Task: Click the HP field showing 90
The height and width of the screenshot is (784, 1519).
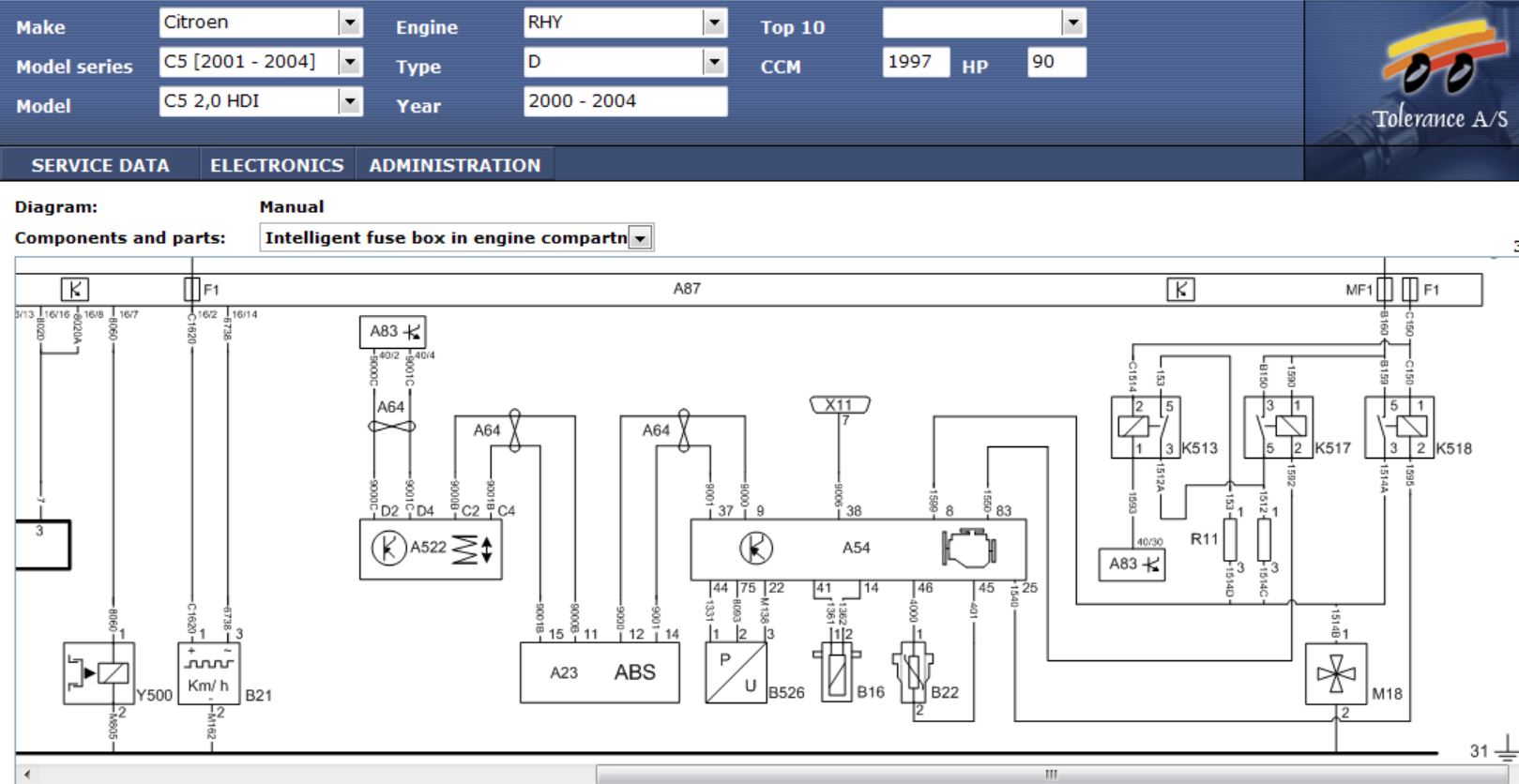Action: pyautogui.click(x=1056, y=62)
